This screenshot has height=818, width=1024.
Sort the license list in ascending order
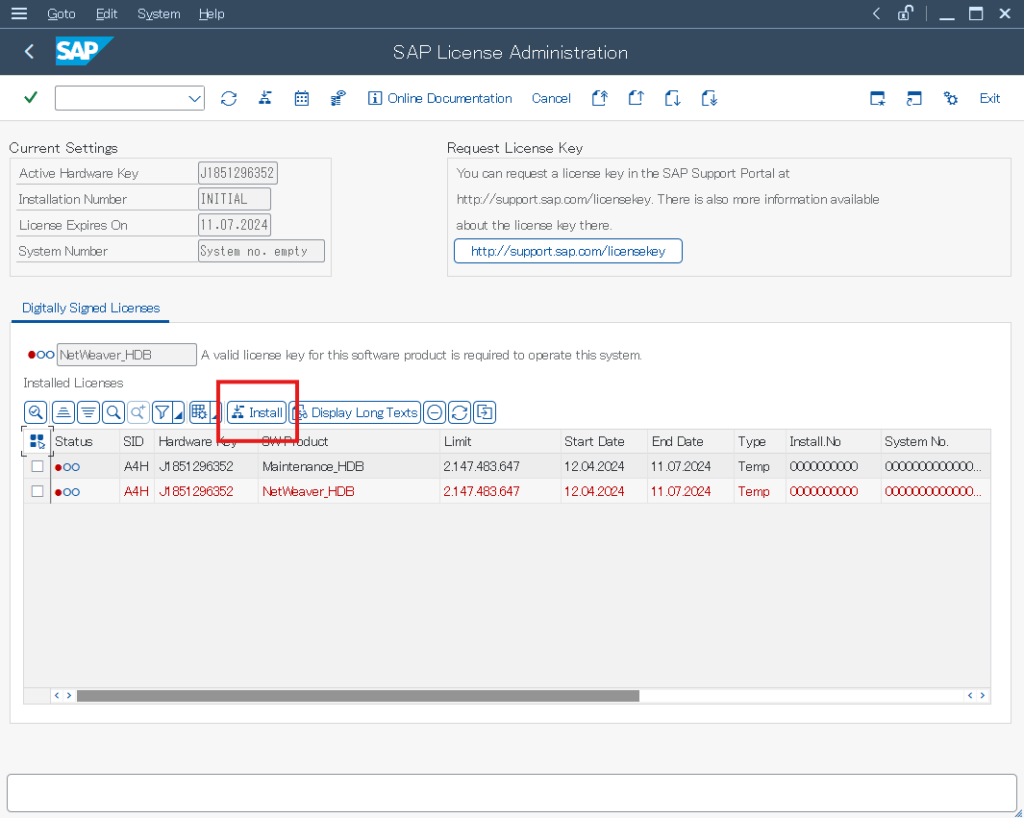63,412
